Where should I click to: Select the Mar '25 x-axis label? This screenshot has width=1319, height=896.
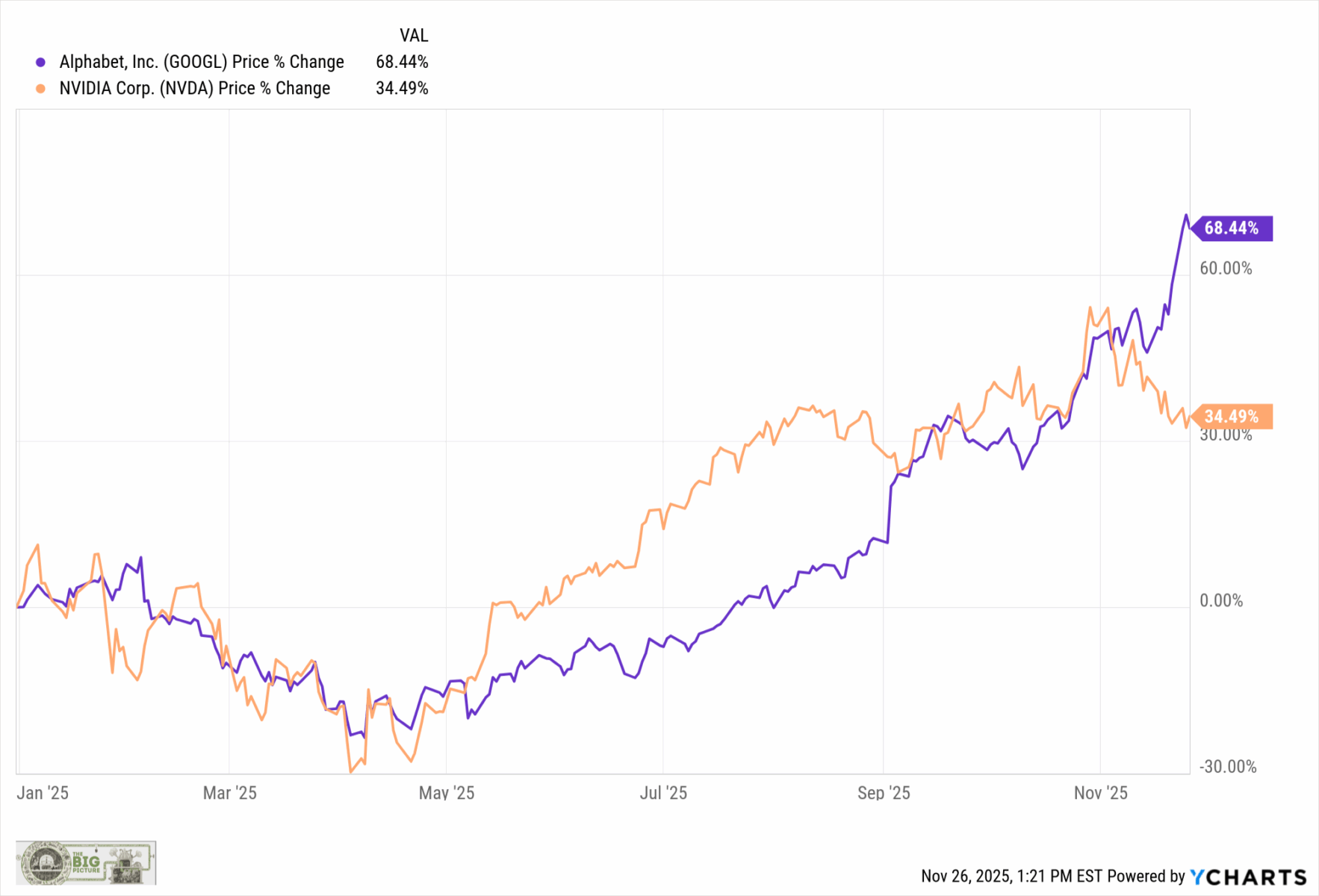click(x=229, y=793)
